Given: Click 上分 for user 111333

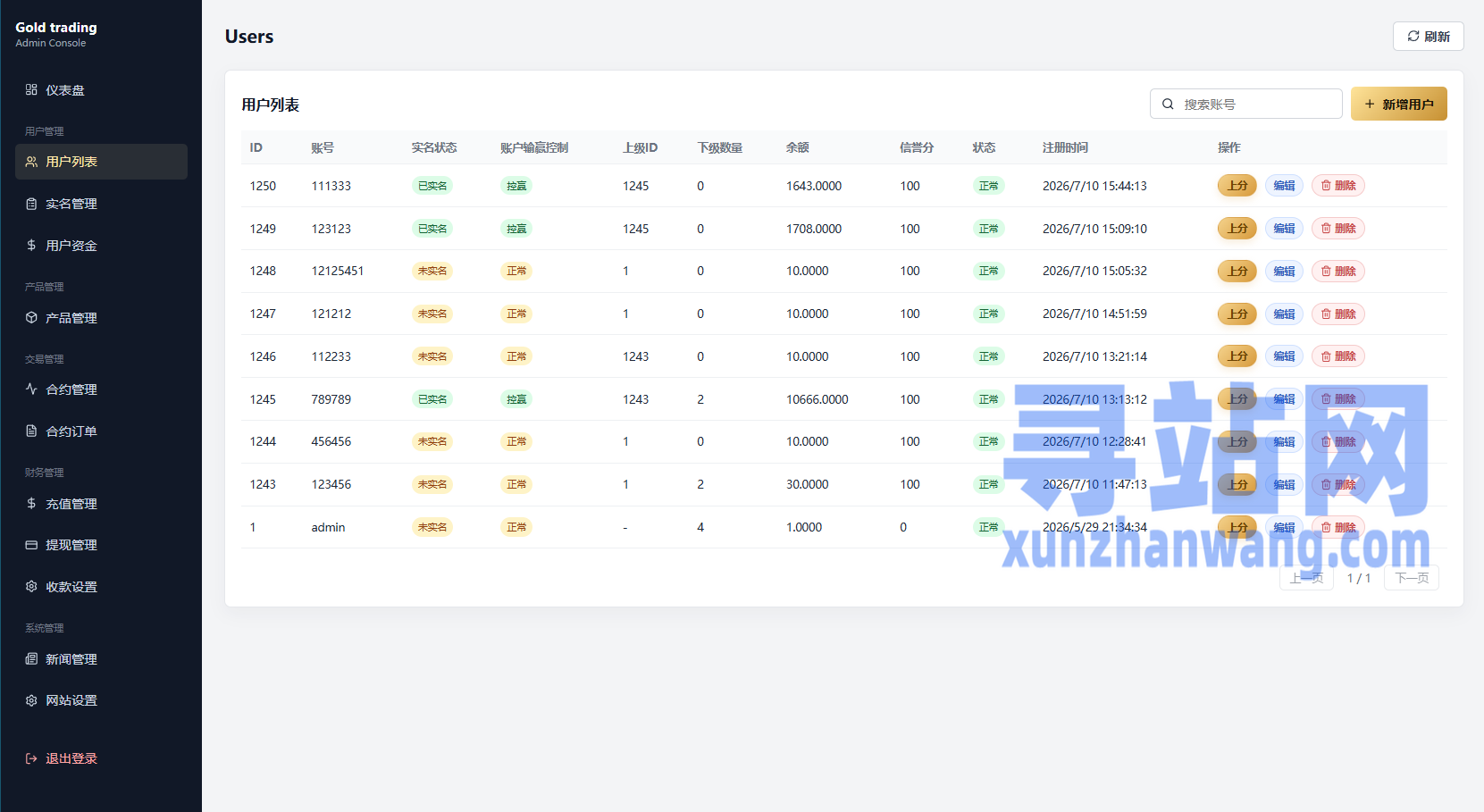Looking at the screenshot, I should (x=1237, y=186).
